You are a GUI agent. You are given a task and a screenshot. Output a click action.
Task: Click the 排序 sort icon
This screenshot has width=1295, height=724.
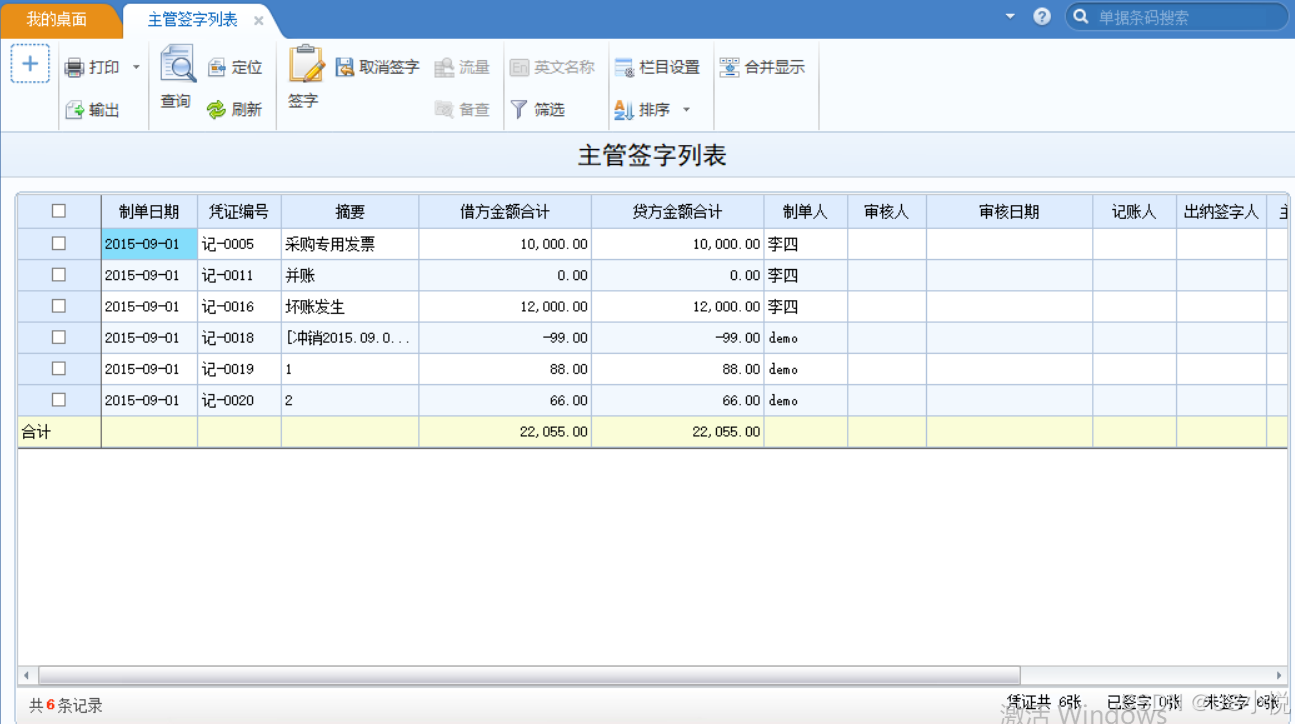(624, 109)
